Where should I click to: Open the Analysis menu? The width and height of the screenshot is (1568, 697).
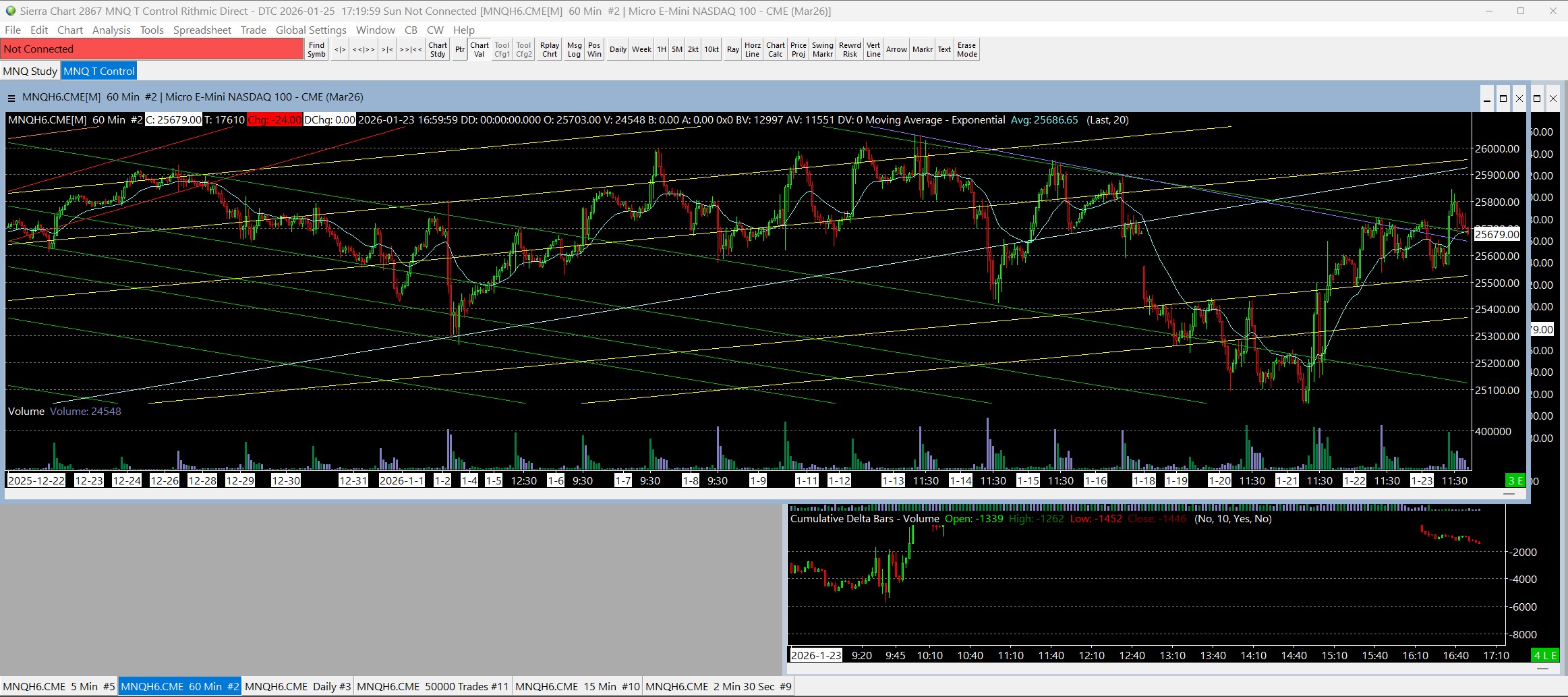click(x=111, y=30)
